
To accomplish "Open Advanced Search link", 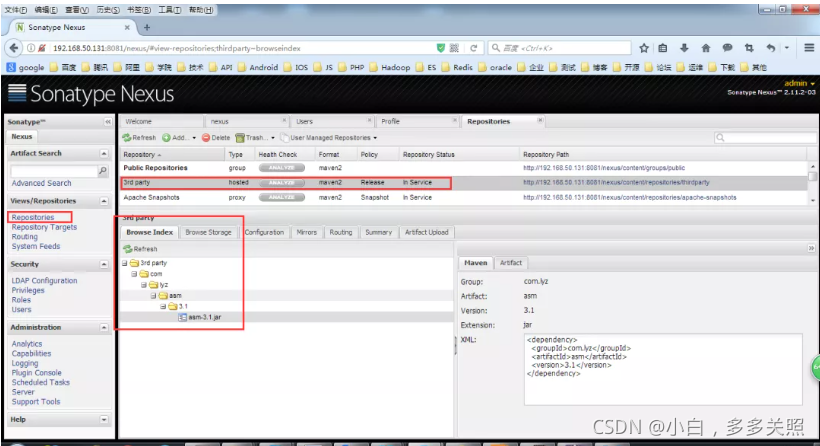I will point(41,184).
